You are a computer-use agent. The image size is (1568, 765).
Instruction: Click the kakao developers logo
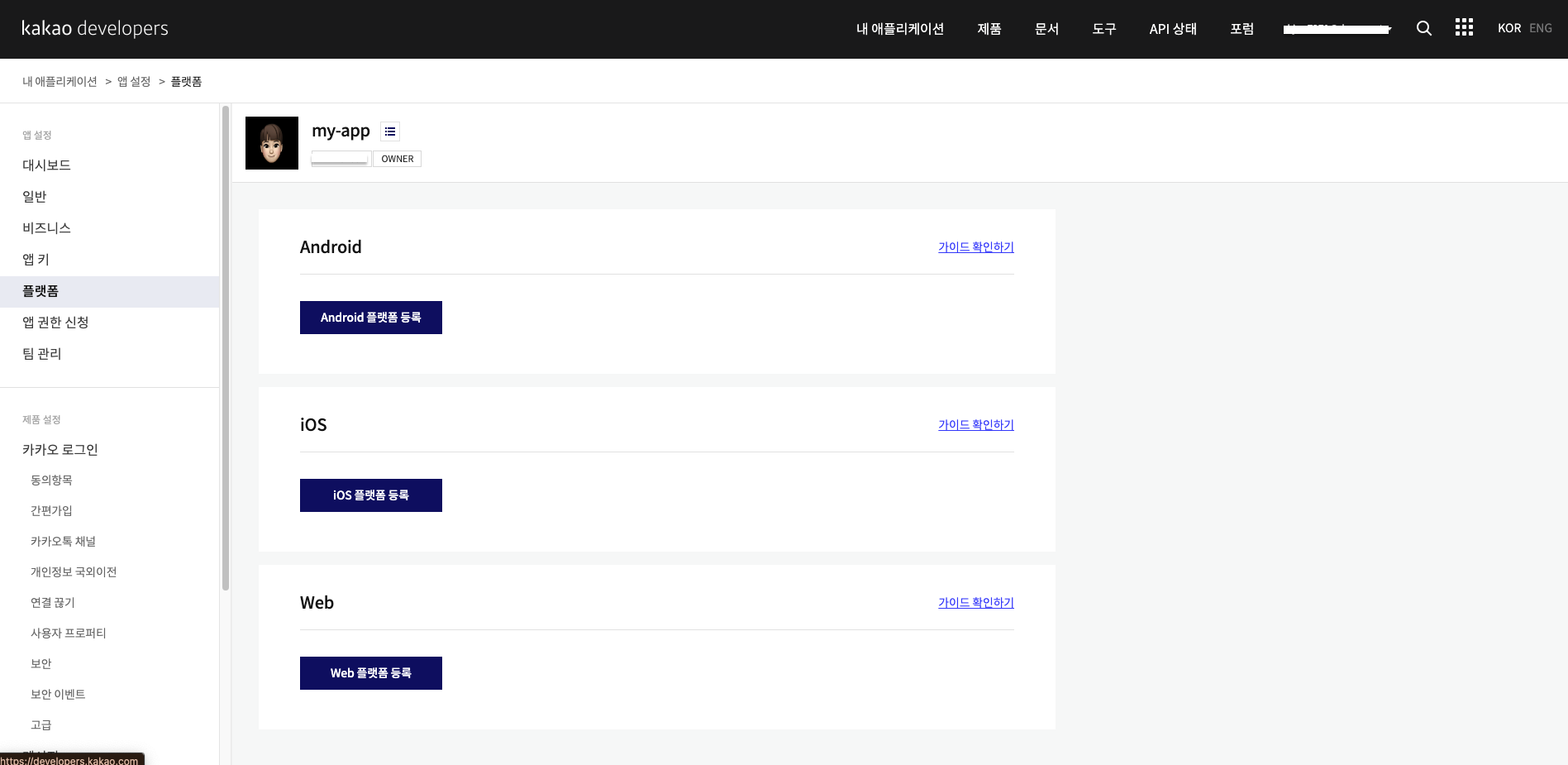coord(95,28)
